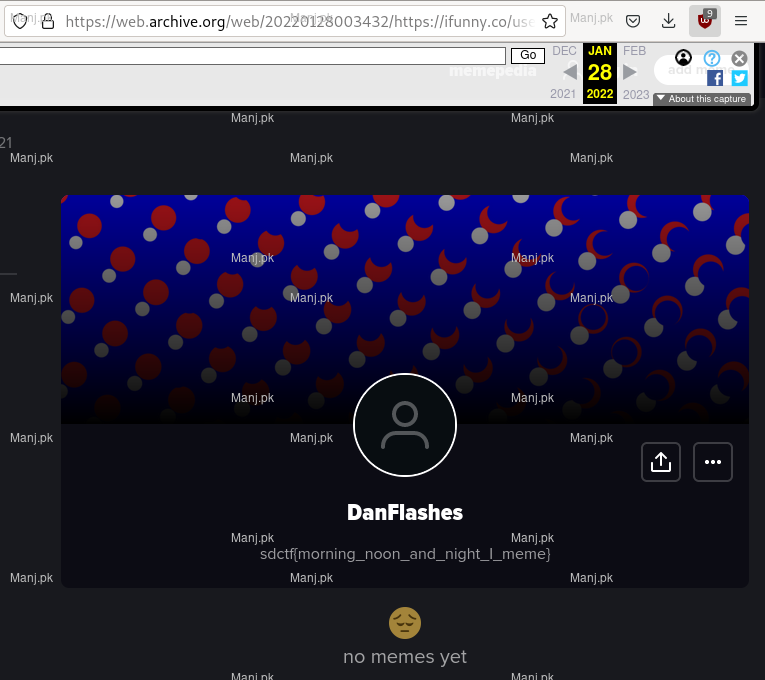The image size is (765, 680).
Task: Click the Wayback URL input field
Action: 252,56
